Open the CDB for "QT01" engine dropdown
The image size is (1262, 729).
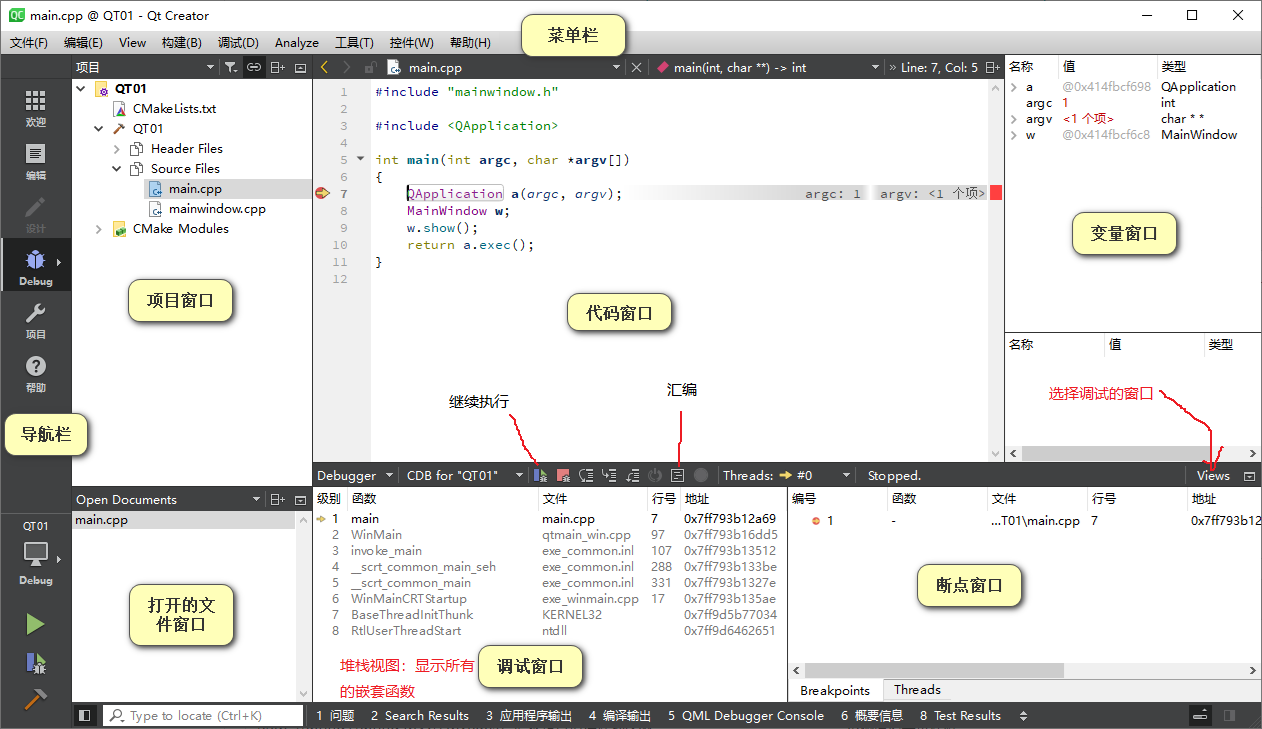(x=466, y=475)
